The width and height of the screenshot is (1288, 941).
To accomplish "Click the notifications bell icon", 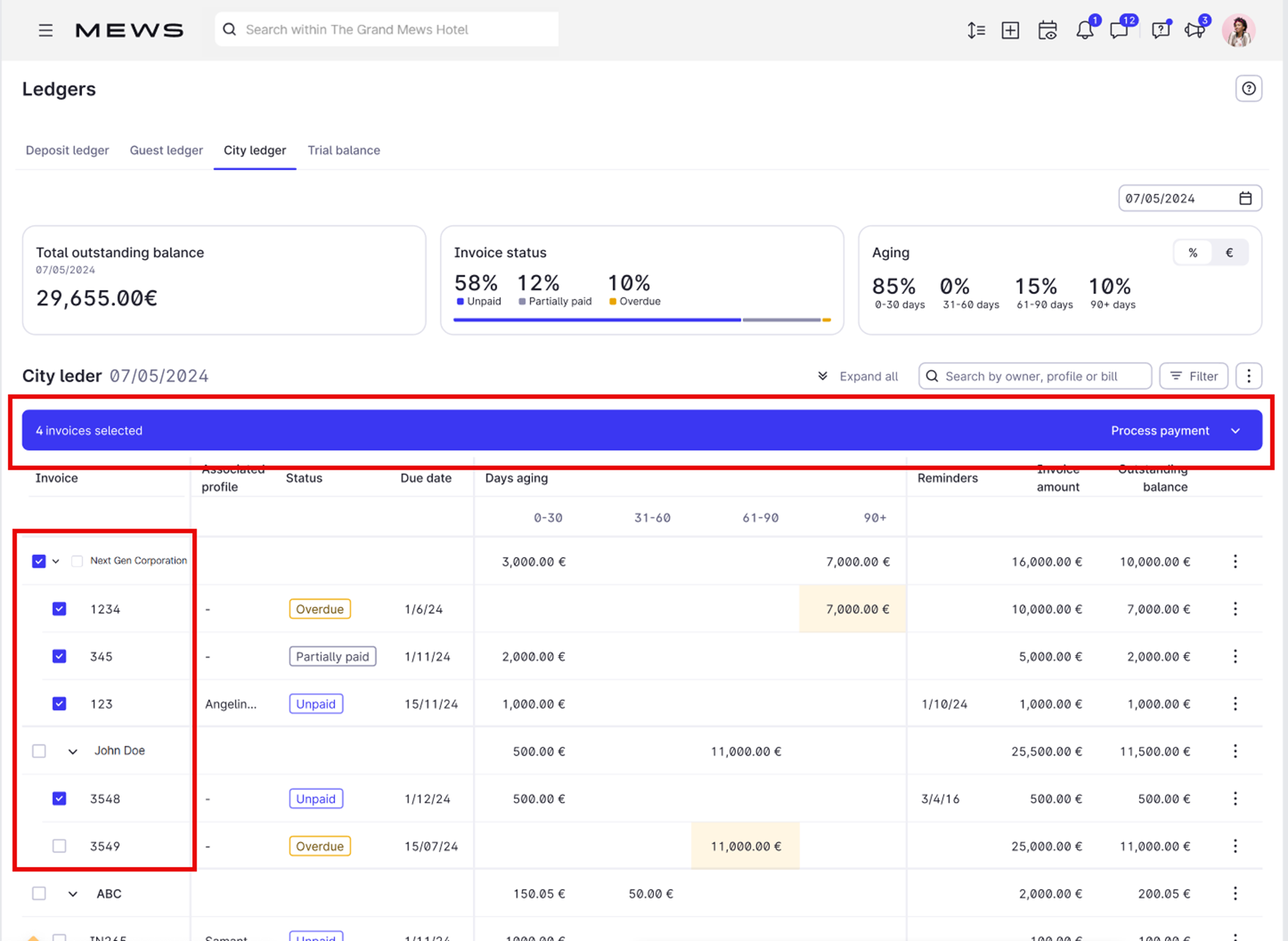I will click(1084, 30).
